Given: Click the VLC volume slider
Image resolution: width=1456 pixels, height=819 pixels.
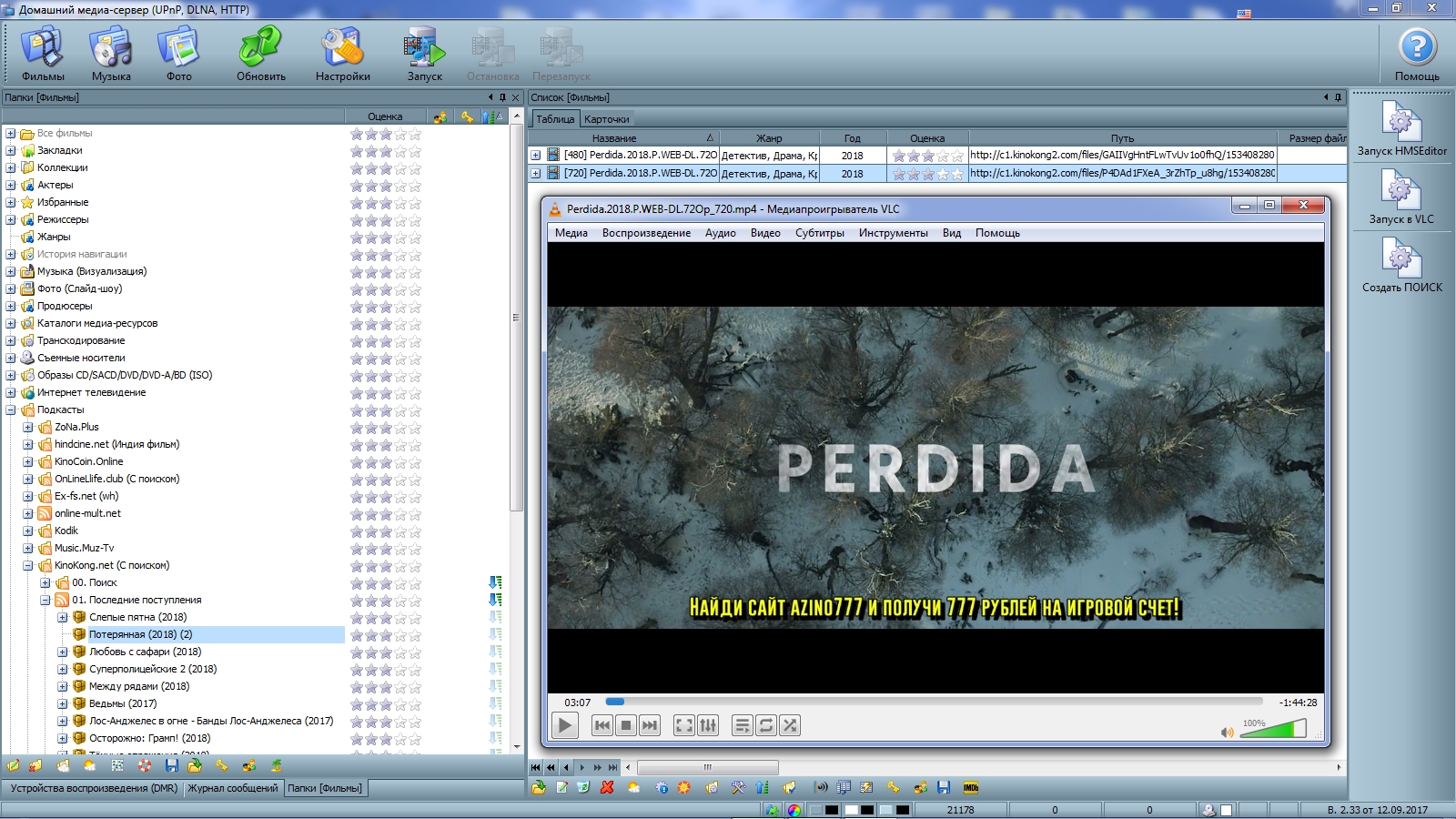Looking at the screenshot, I should 1273,729.
